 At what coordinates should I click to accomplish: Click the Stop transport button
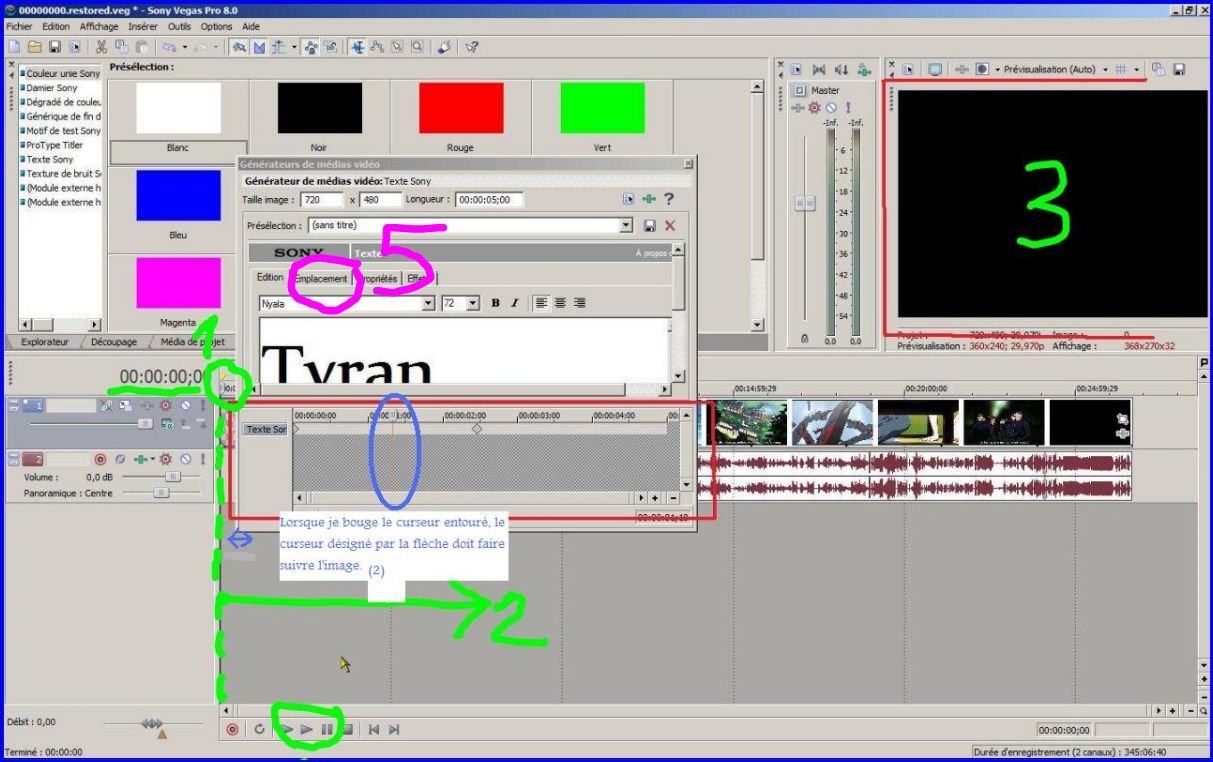click(x=348, y=729)
